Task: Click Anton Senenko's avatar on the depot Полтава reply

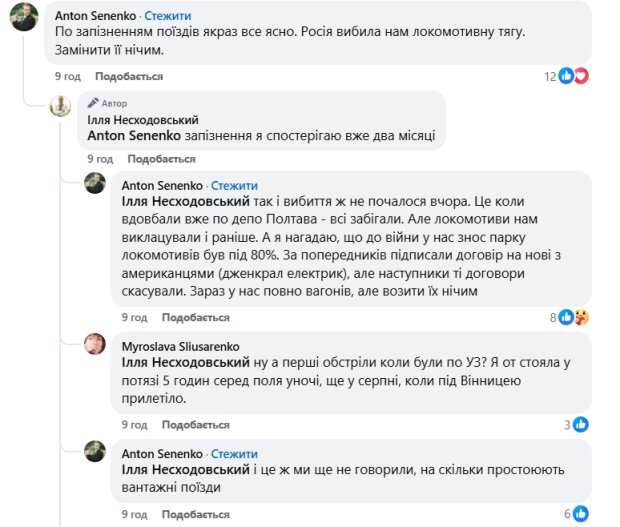Action: 95,185
